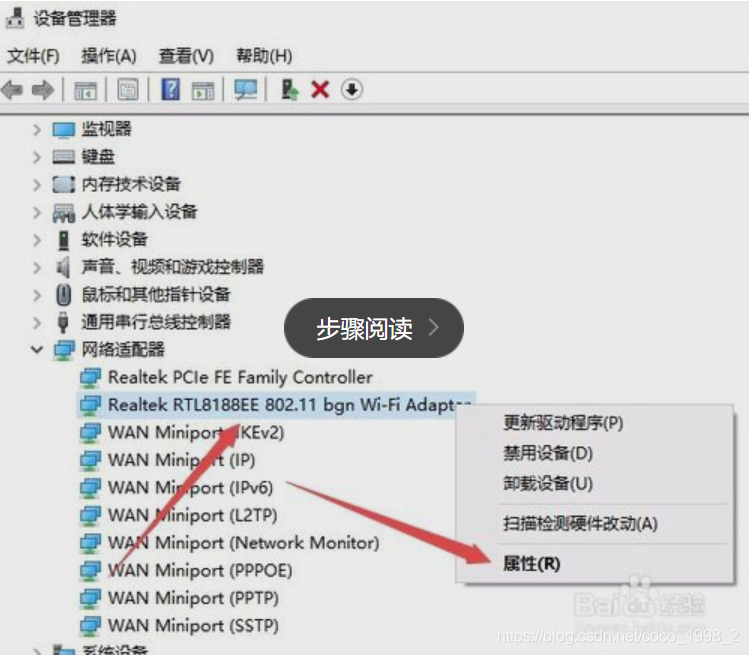Expand the 监视器 category
Image resolution: width=749 pixels, height=655 pixels.
pyautogui.click(x=37, y=129)
